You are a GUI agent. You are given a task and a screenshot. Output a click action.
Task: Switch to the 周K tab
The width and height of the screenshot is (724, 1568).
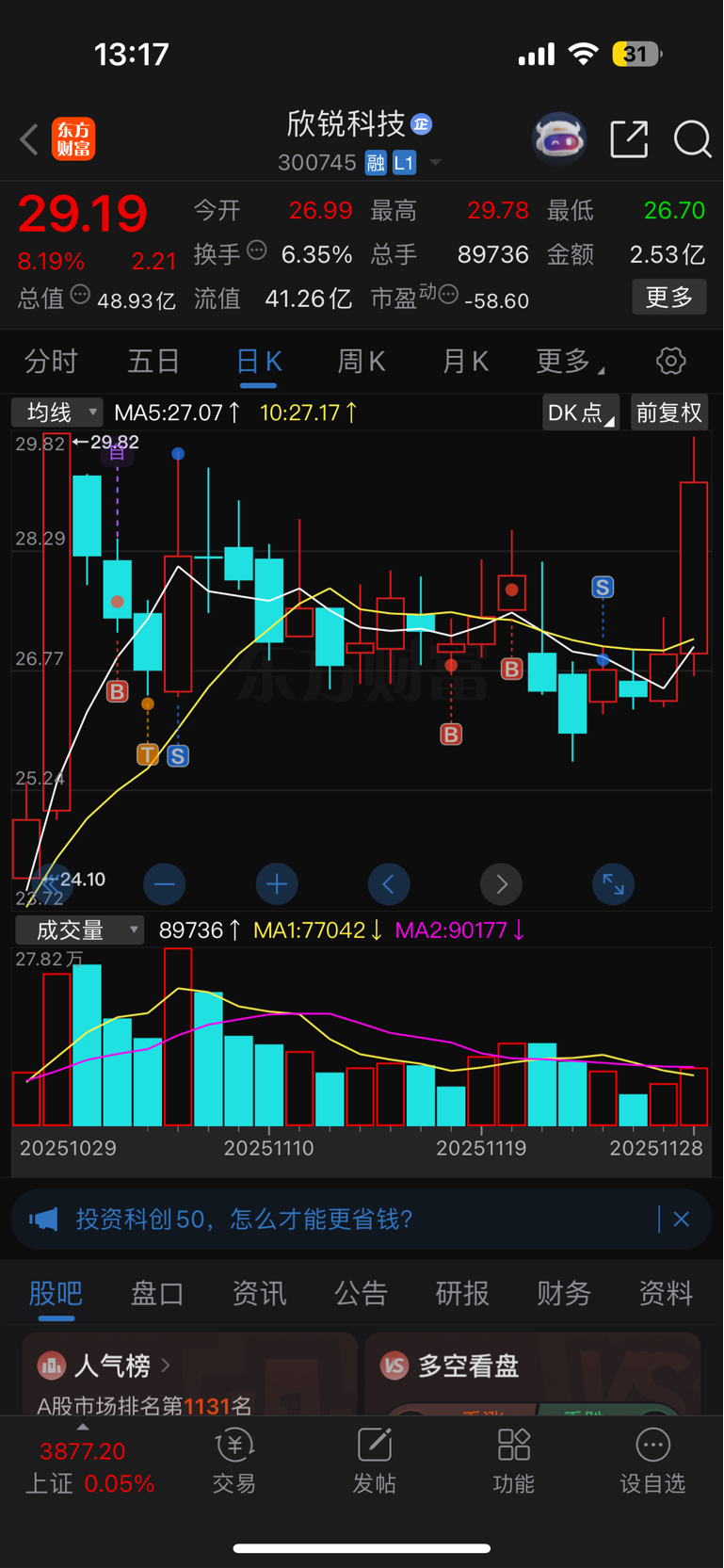point(362,361)
